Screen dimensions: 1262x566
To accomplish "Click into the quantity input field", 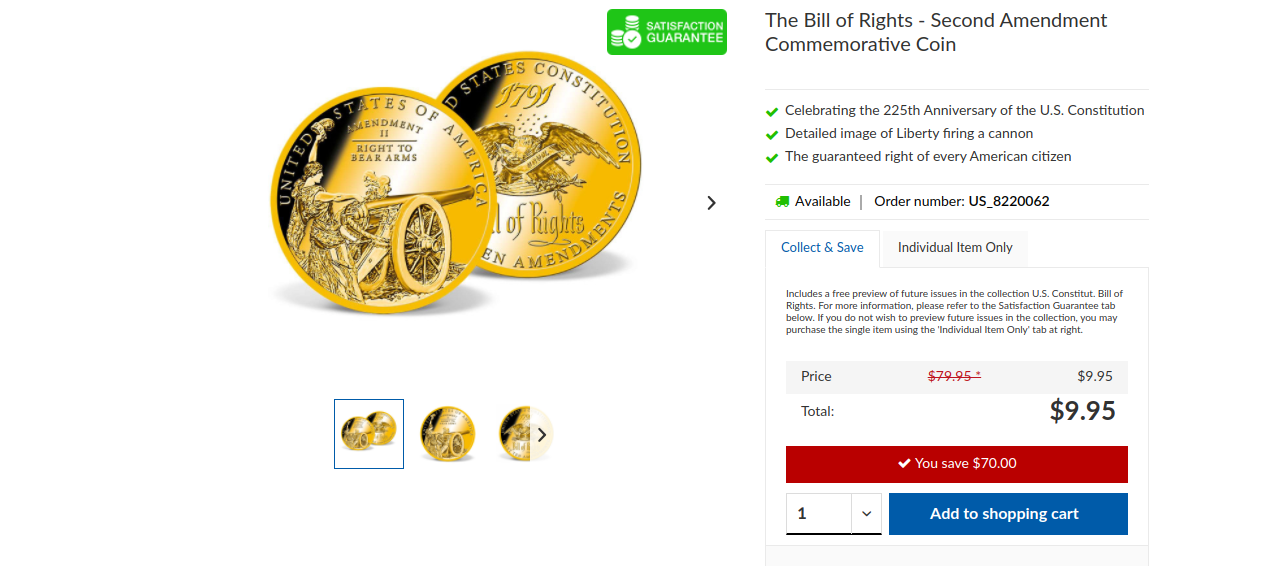I will 819,514.
